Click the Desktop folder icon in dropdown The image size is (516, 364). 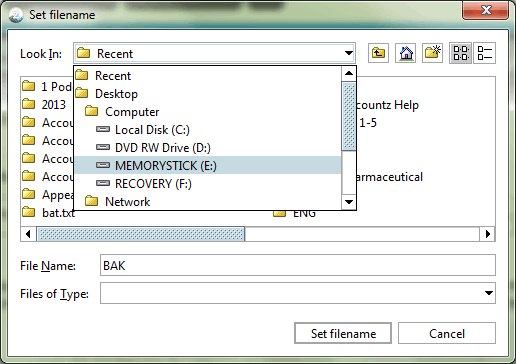coord(82,93)
